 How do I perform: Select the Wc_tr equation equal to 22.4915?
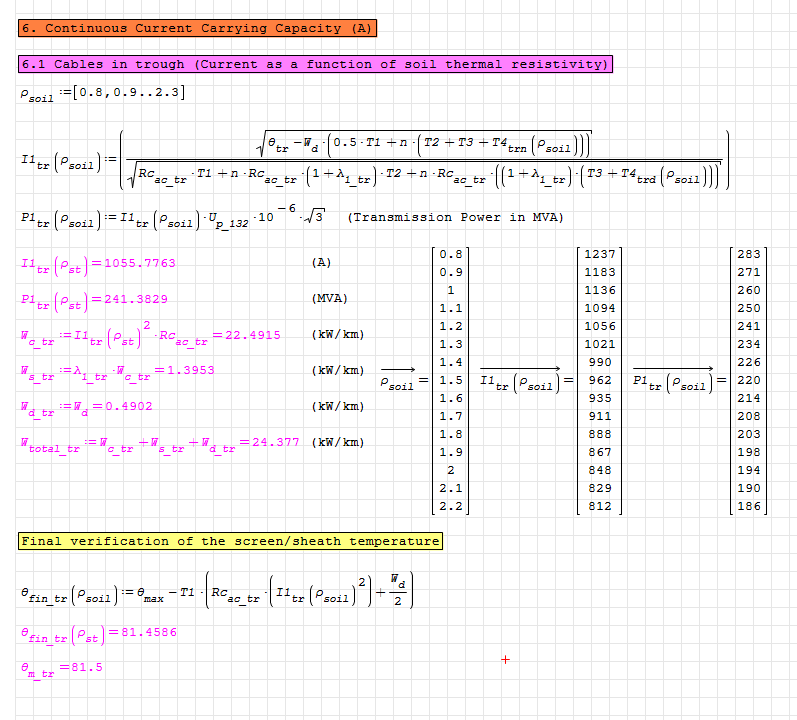pos(149,335)
